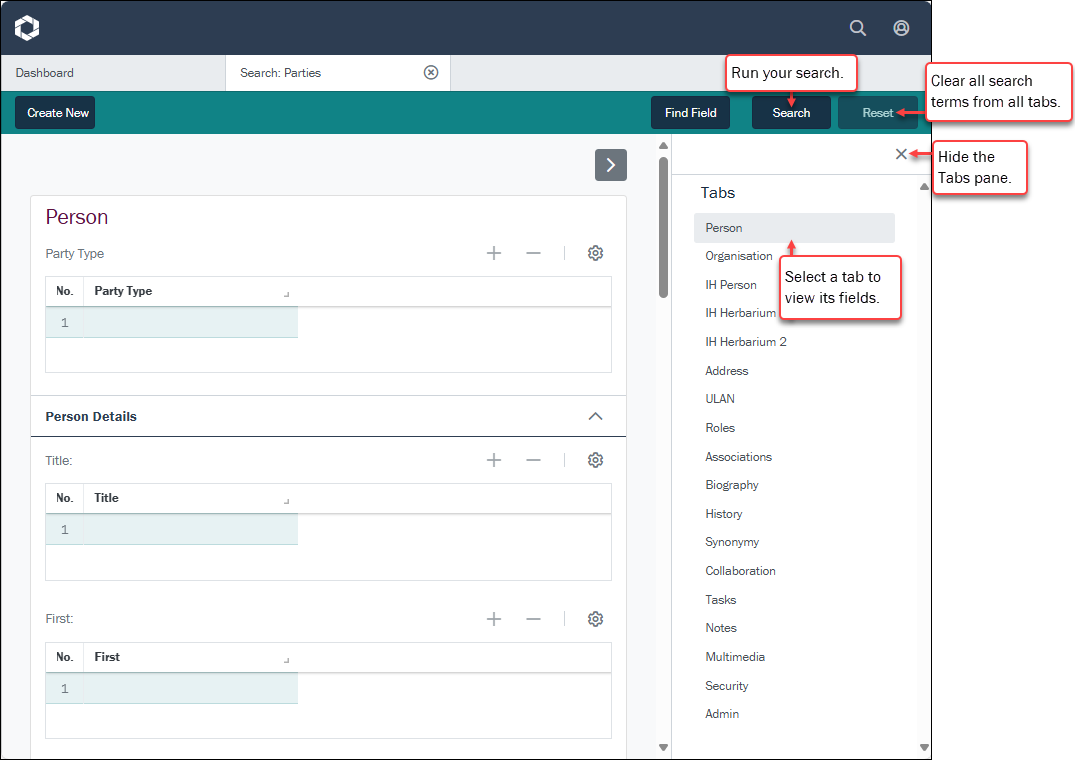Reset all search terms
1075x760 pixels.
click(877, 113)
